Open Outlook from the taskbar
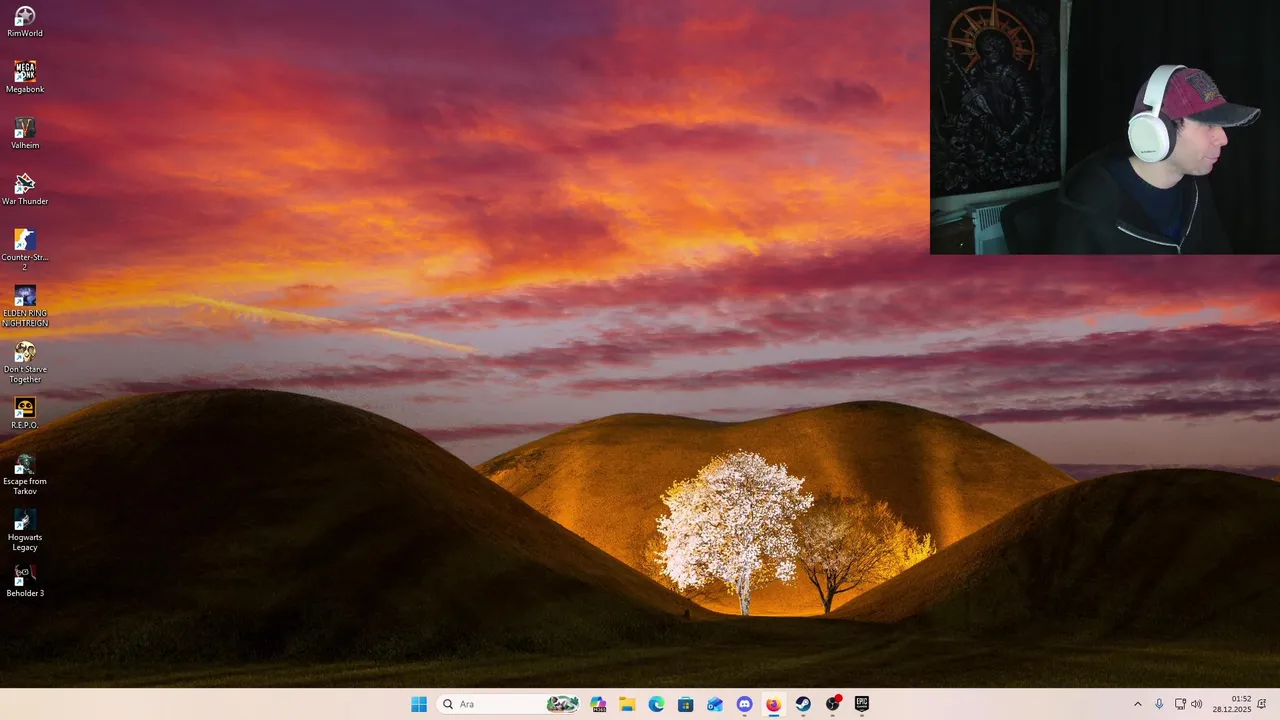The height and width of the screenshot is (720, 1280). tap(714, 704)
